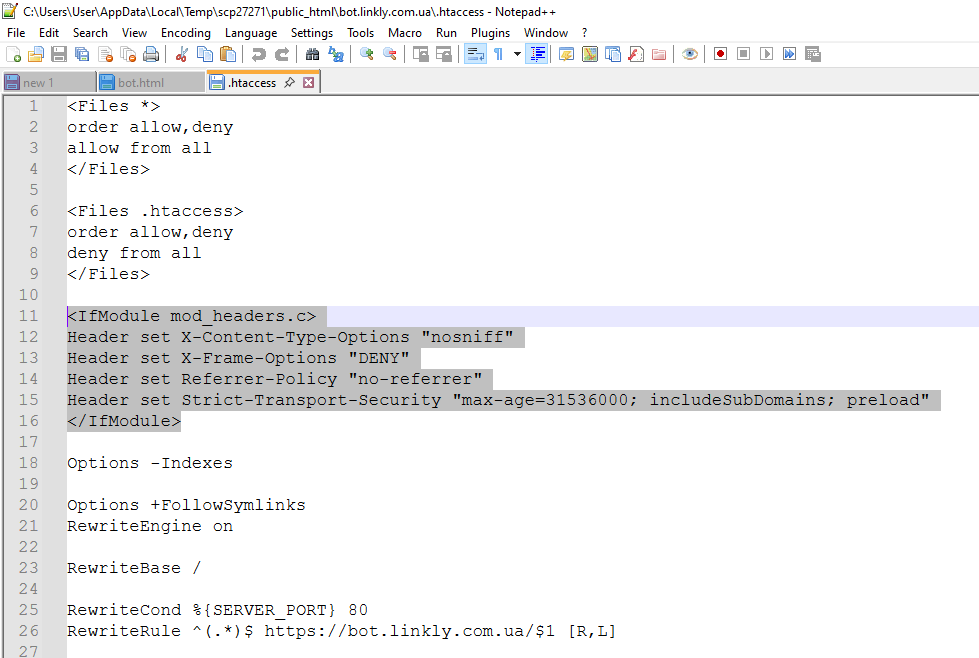
Task: Toggle monitoring with the eye icon
Action: [x=689, y=54]
